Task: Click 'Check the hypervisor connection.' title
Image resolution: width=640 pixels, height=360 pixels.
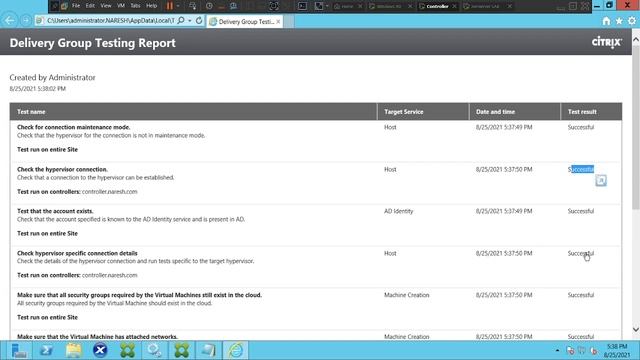Action: (x=62, y=169)
